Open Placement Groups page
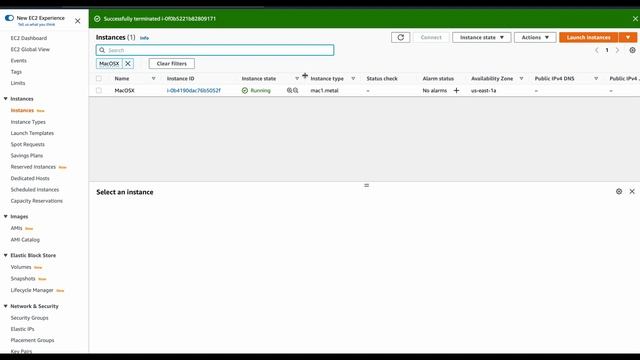 pos(32,340)
